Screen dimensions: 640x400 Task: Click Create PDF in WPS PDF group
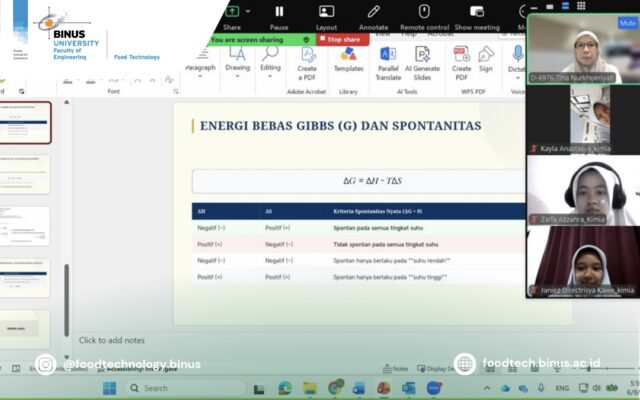point(462,64)
